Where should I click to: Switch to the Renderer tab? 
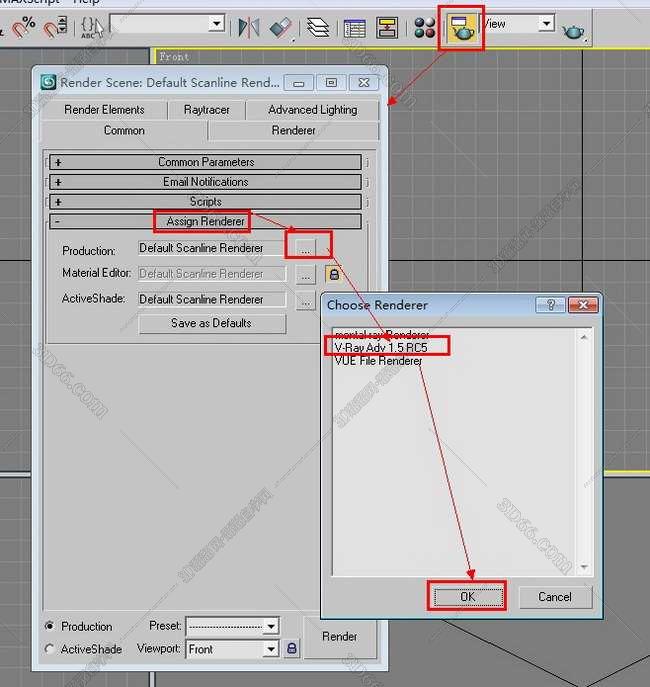[293, 130]
